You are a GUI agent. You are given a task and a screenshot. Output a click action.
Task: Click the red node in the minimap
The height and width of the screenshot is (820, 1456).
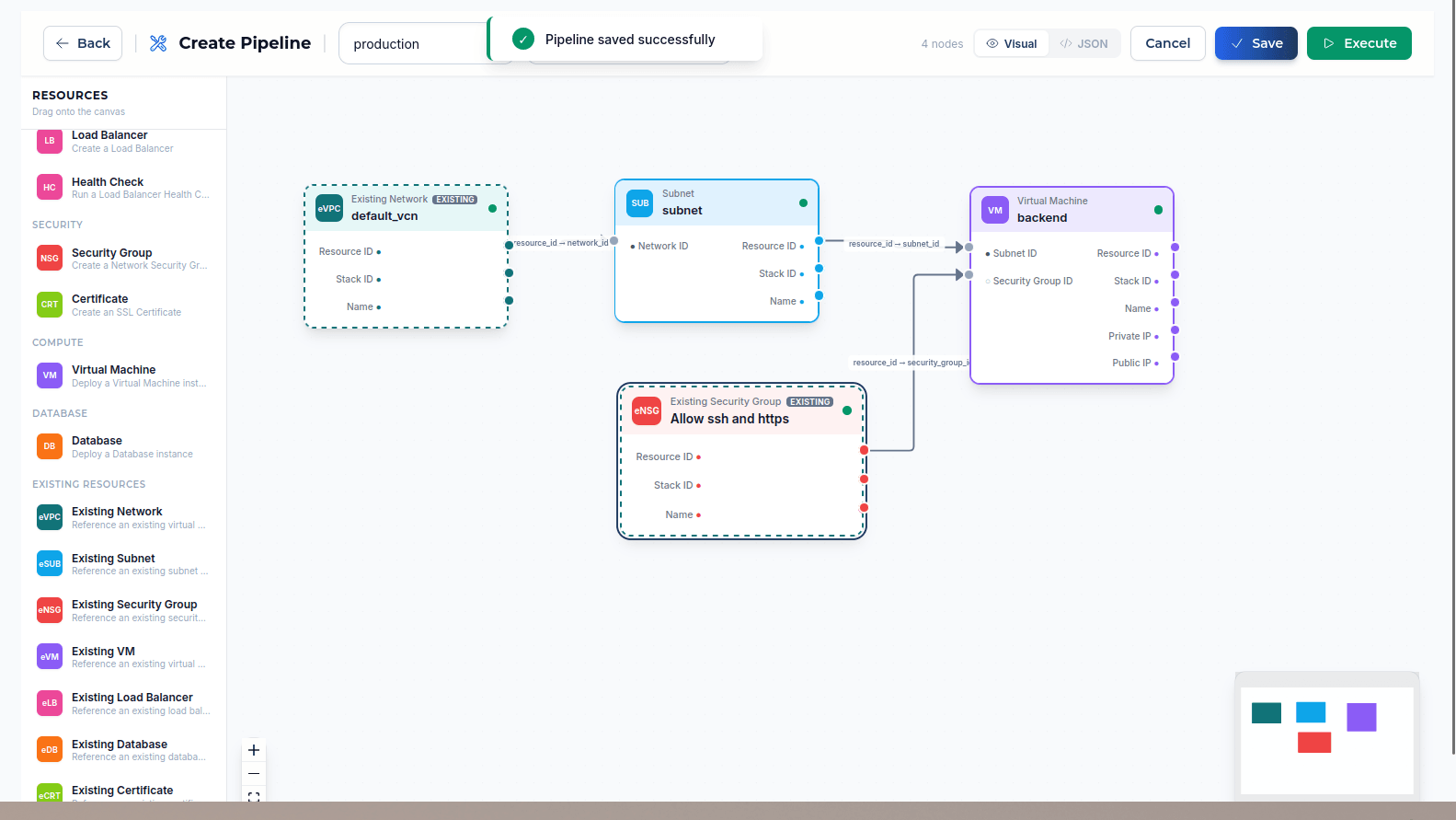click(1314, 743)
